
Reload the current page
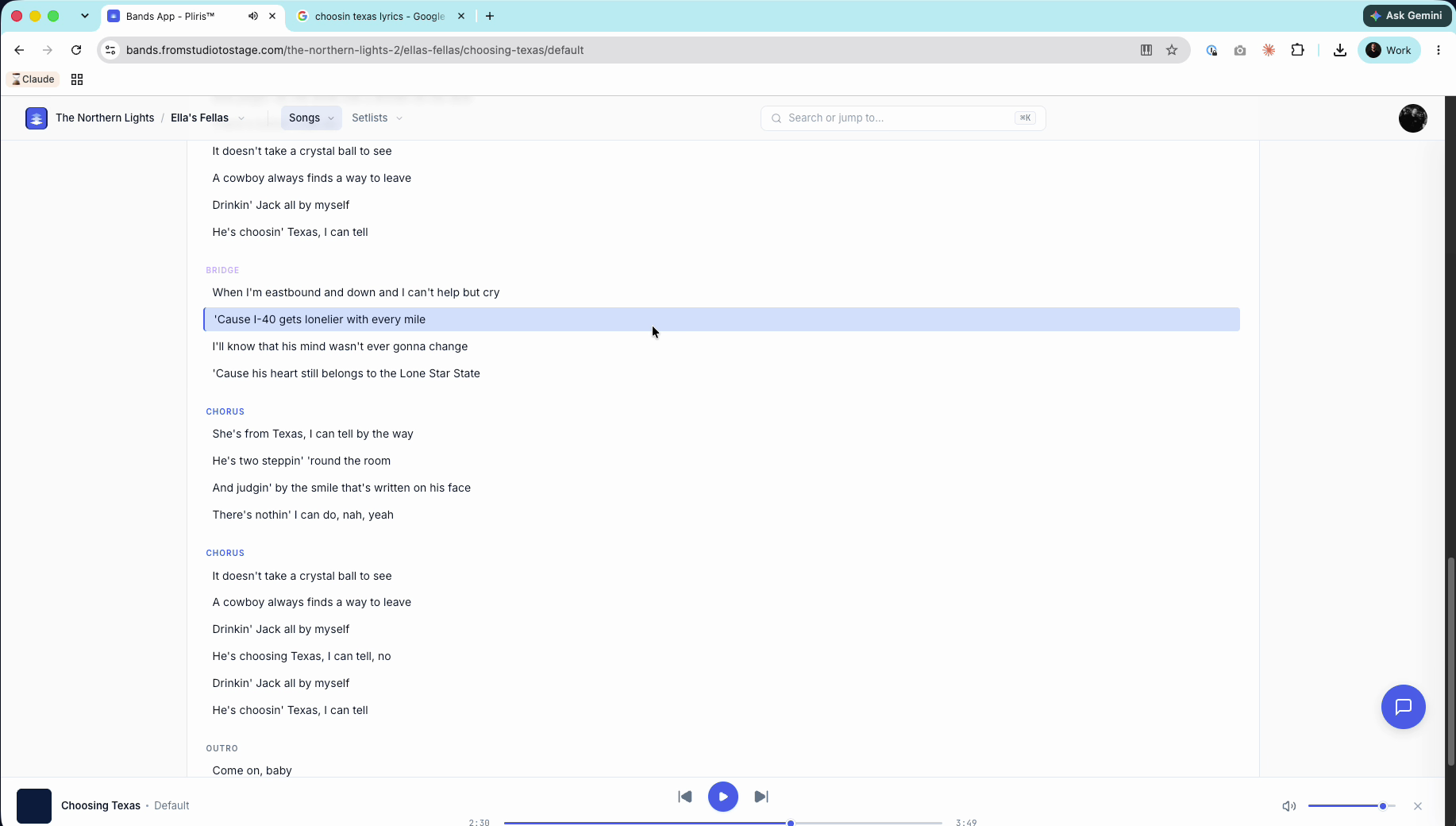(x=76, y=50)
